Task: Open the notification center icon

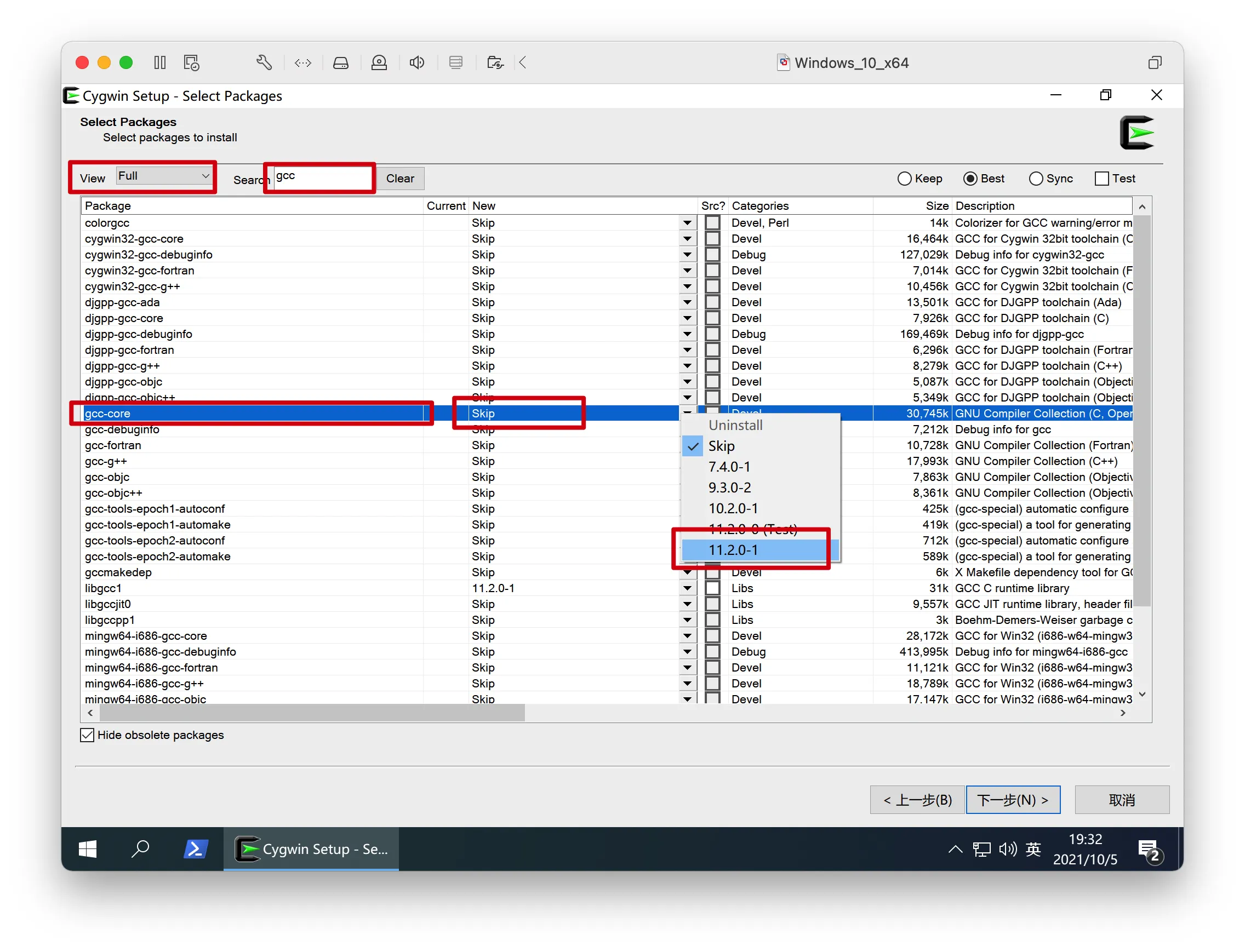Action: [x=1150, y=851]
